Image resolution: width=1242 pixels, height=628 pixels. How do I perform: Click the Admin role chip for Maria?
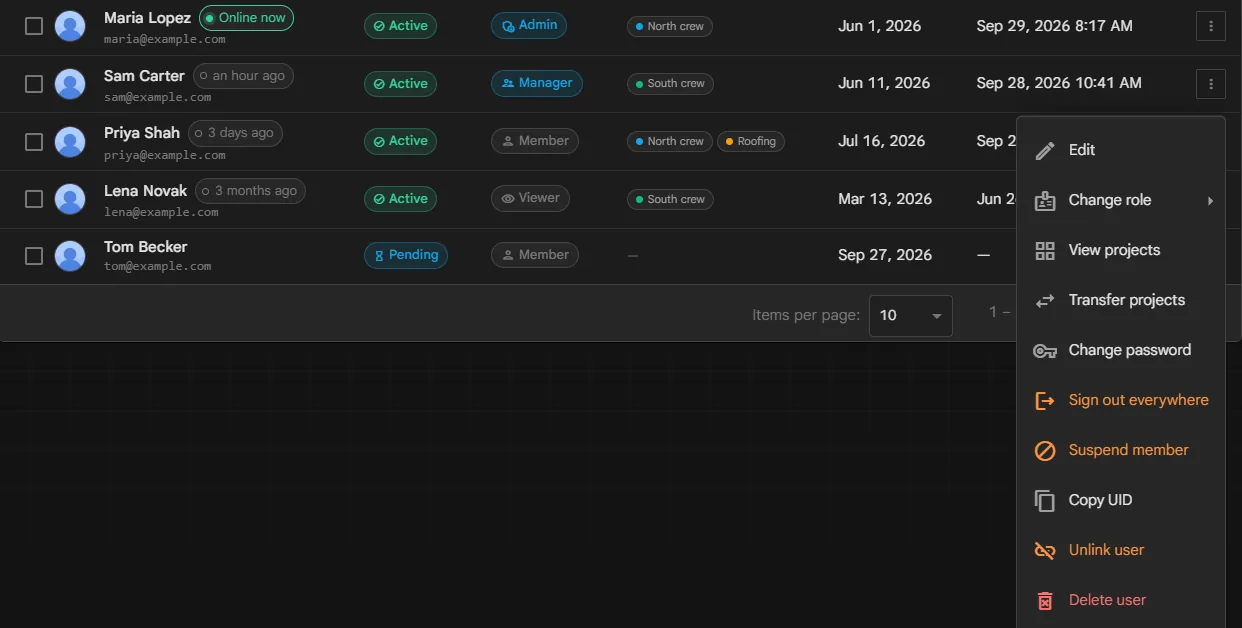point(529,26)
